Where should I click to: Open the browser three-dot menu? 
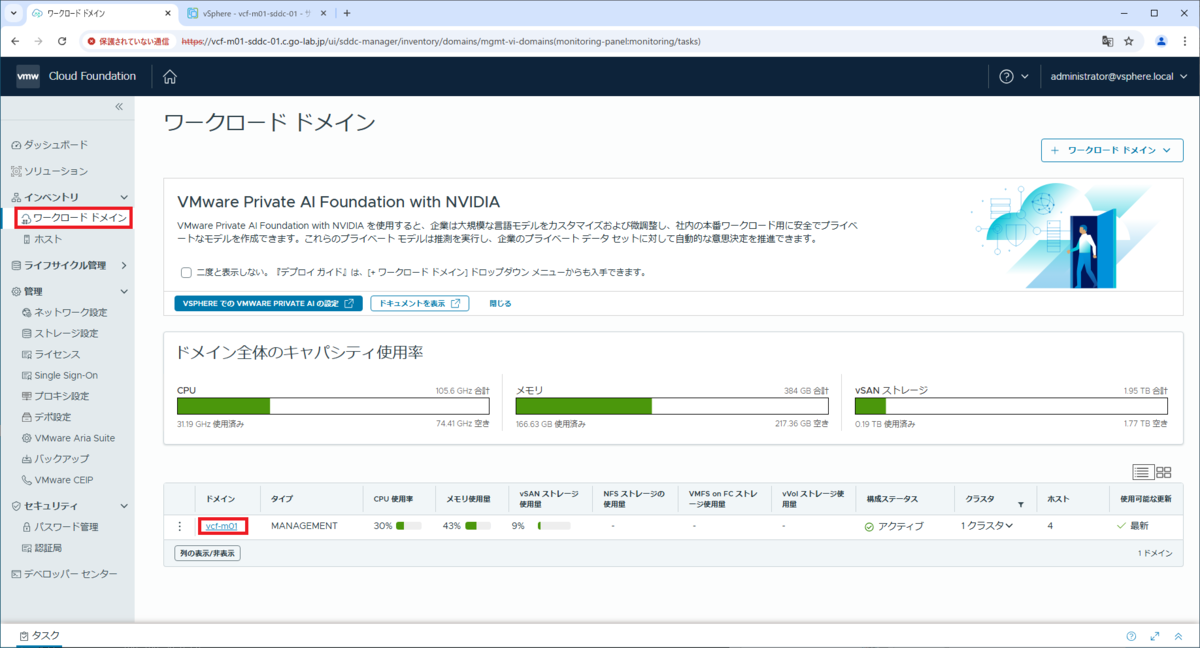(x=1184, y=41)
